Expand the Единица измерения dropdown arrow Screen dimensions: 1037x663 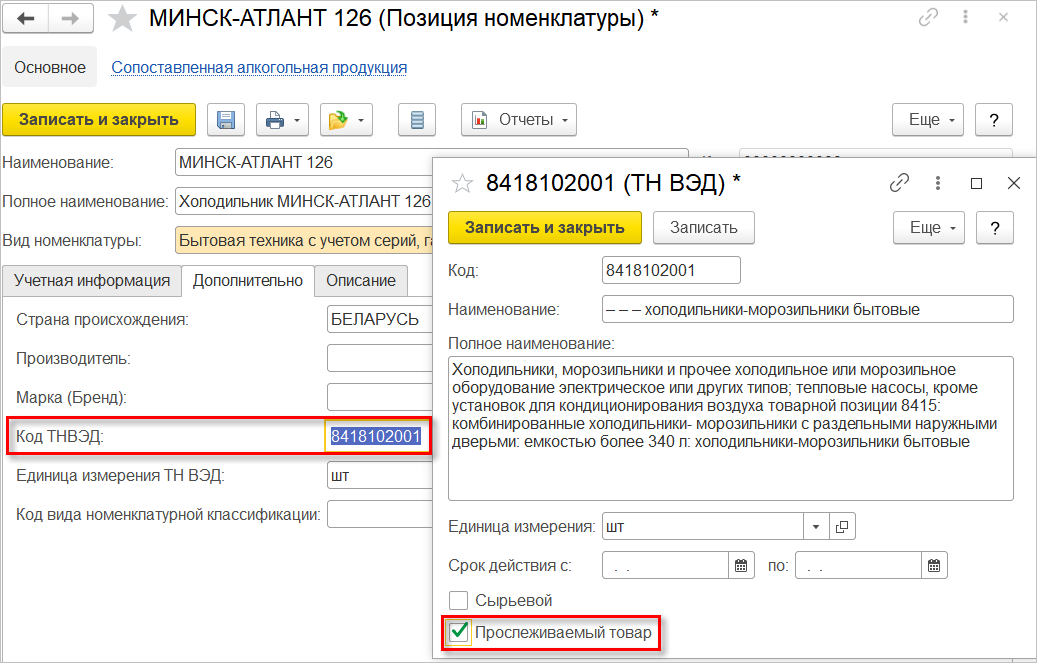coord(816,527)
